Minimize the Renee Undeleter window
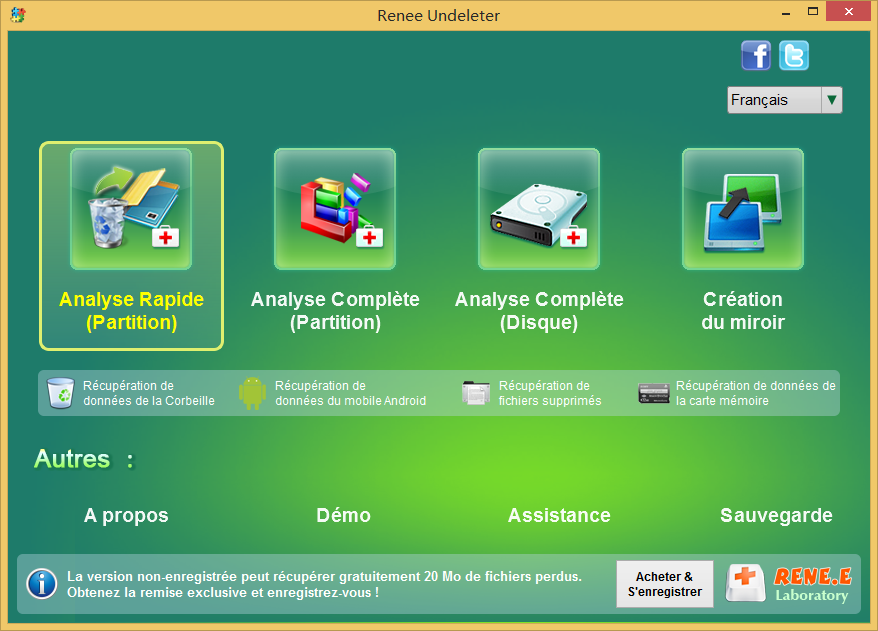Screen dimensions: 878x631 click(x=786, y=12)
